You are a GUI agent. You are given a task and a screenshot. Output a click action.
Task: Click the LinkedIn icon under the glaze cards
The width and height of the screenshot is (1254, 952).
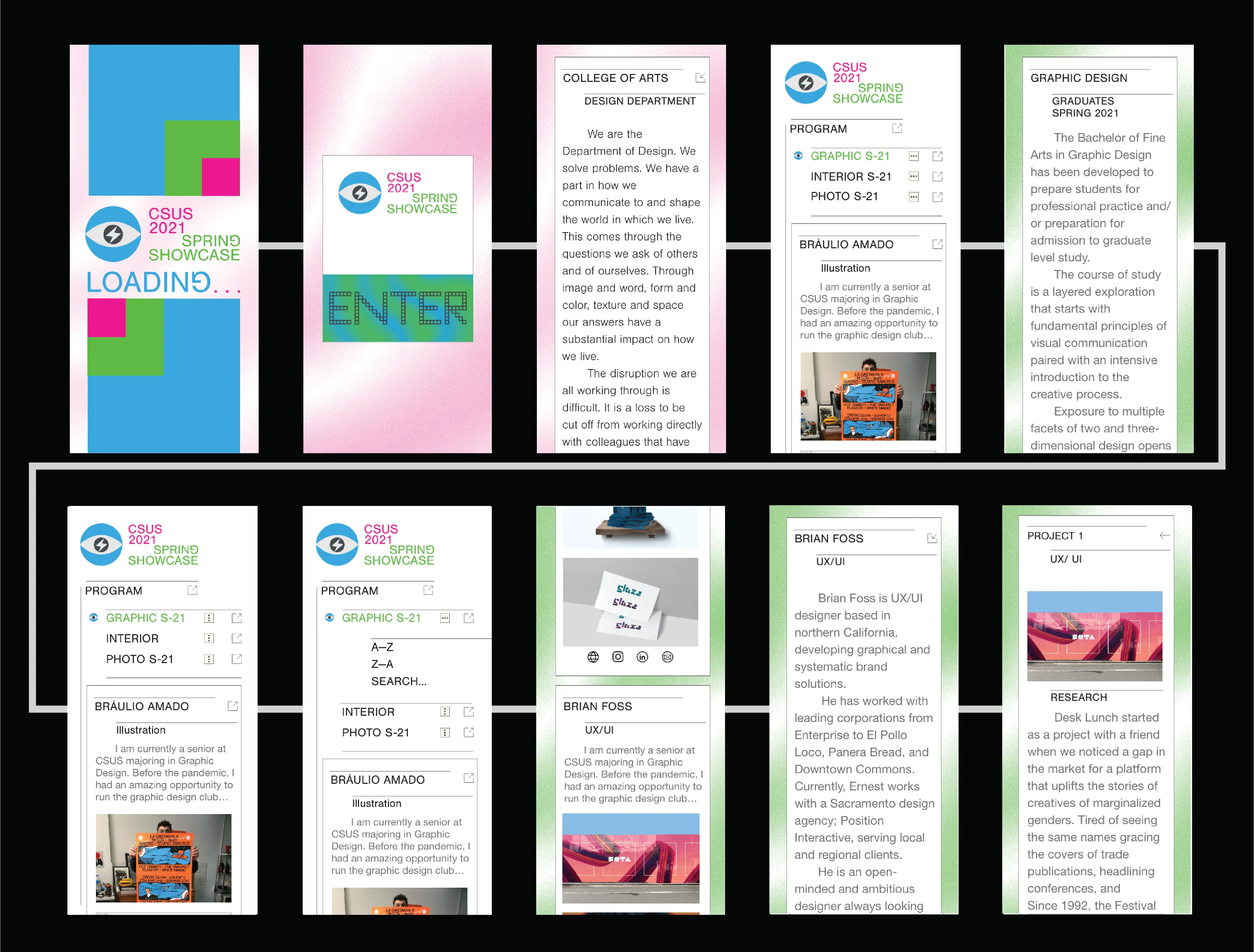642,657
